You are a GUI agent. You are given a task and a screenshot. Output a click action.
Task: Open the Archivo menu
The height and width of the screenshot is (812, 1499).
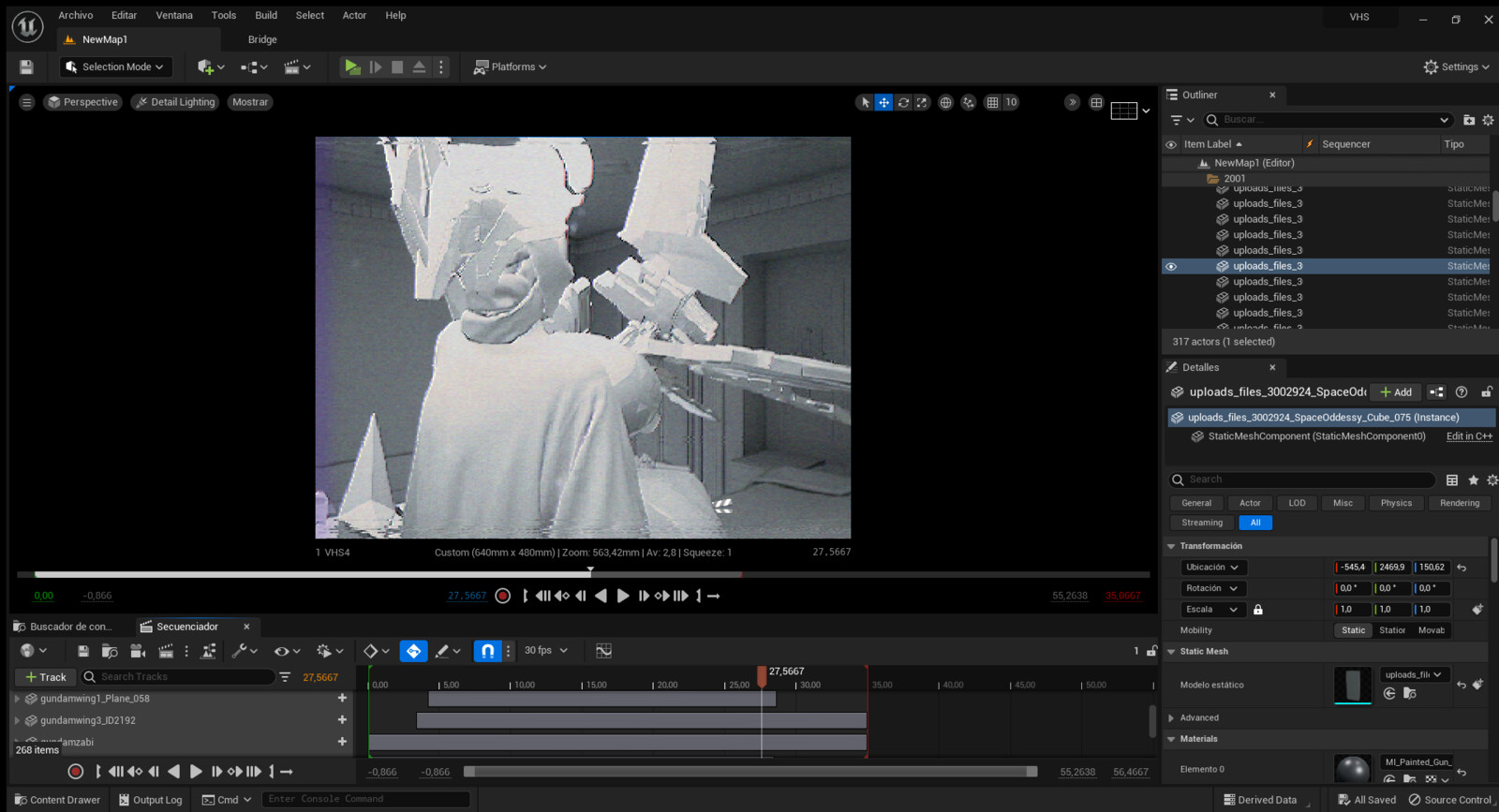(x=76, y=15)
